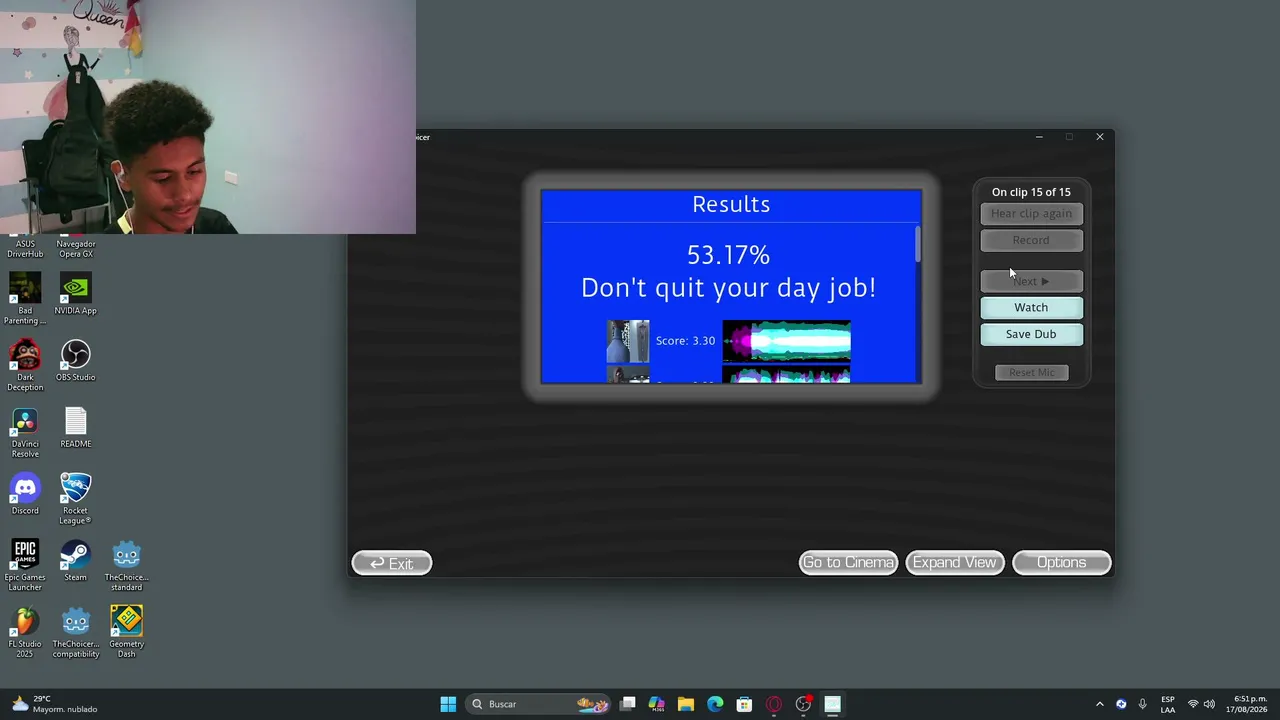Click the microphone tray icon
The width and height of the screenshot is (1280, 720).
click(x=1142, y=704)
